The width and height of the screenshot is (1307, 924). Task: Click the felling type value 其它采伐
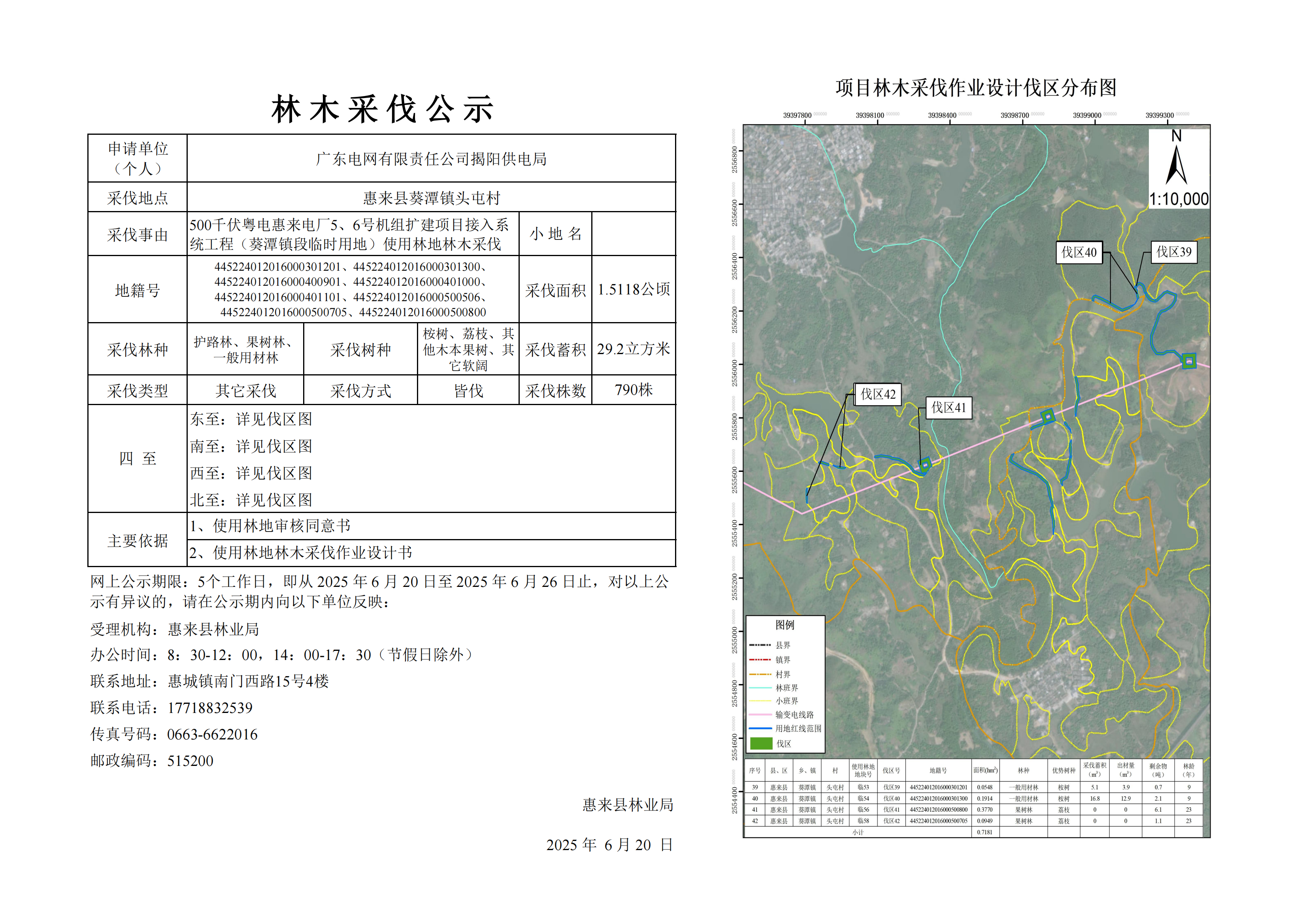click(245, 390)
